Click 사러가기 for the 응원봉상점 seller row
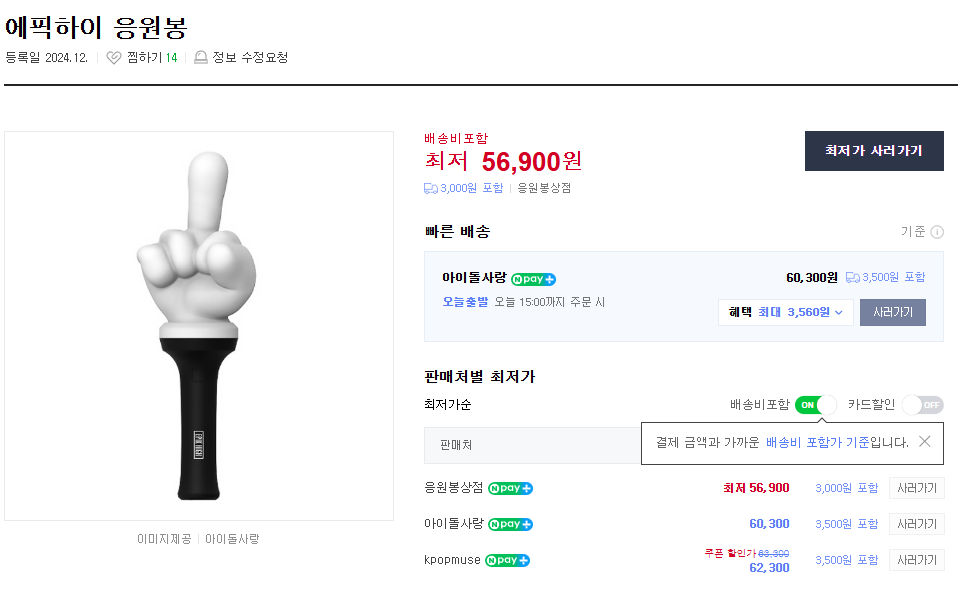 tap(916, 488)
